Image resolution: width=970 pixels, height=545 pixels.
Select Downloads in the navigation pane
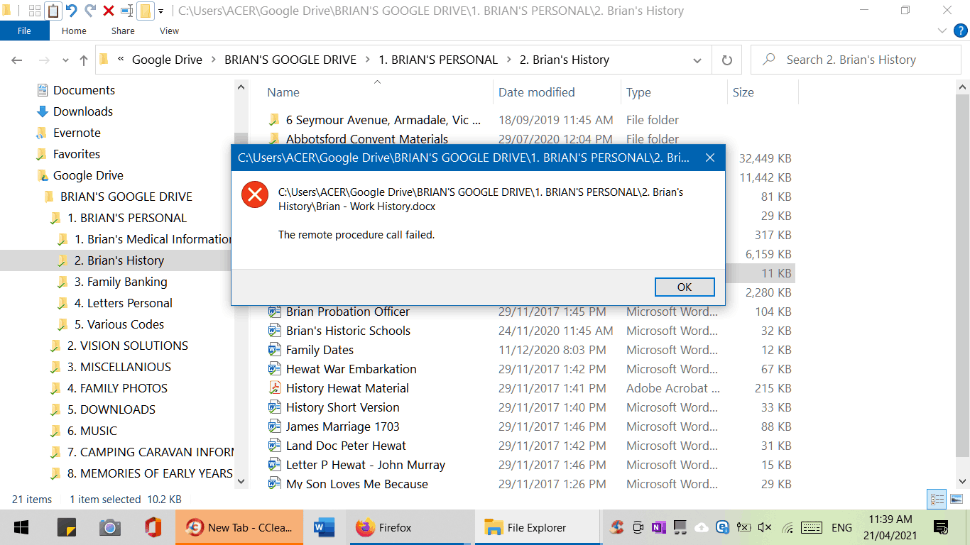click(x=82, y=111)
